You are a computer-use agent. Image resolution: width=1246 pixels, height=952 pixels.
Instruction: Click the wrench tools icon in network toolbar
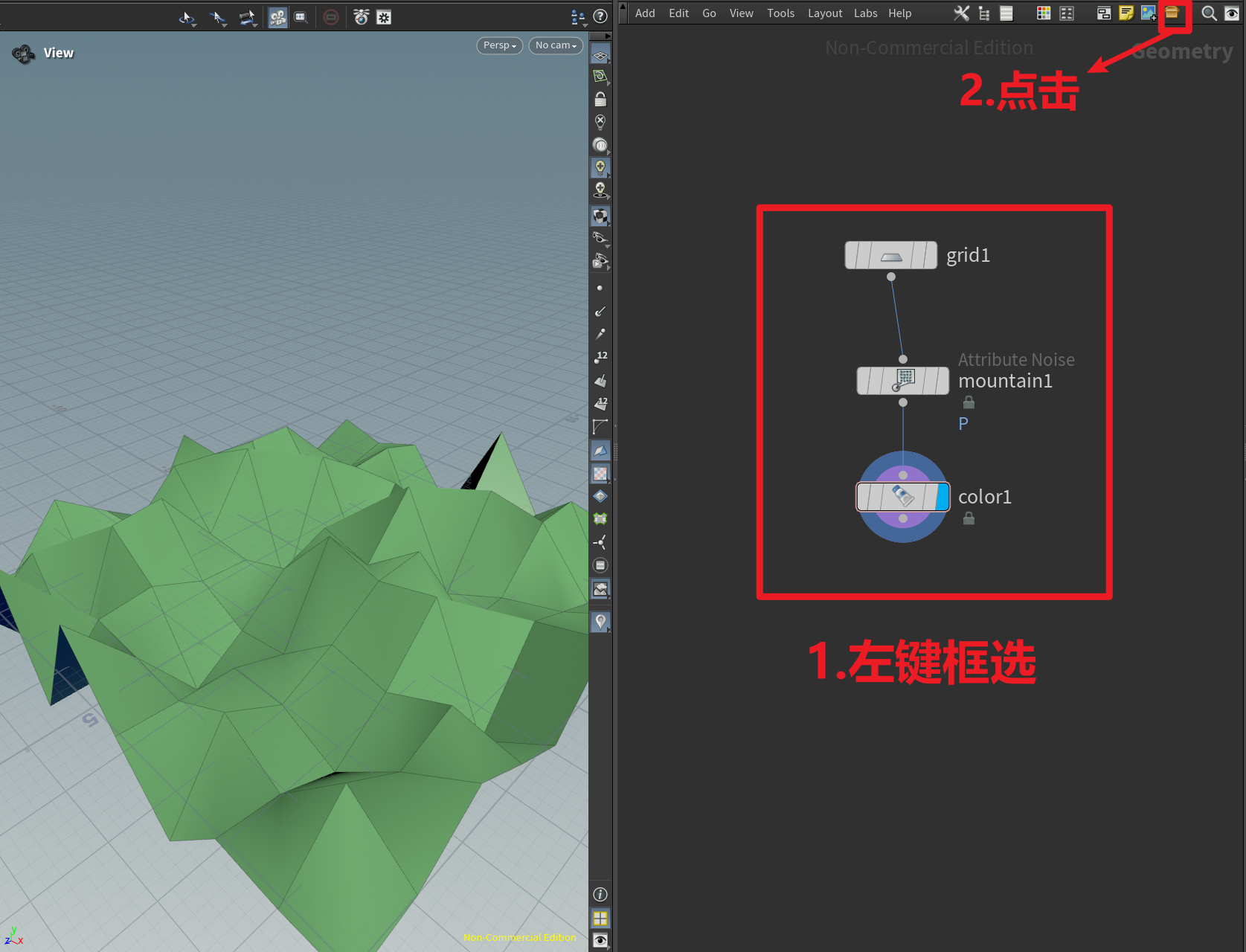(x=961, y=13)
